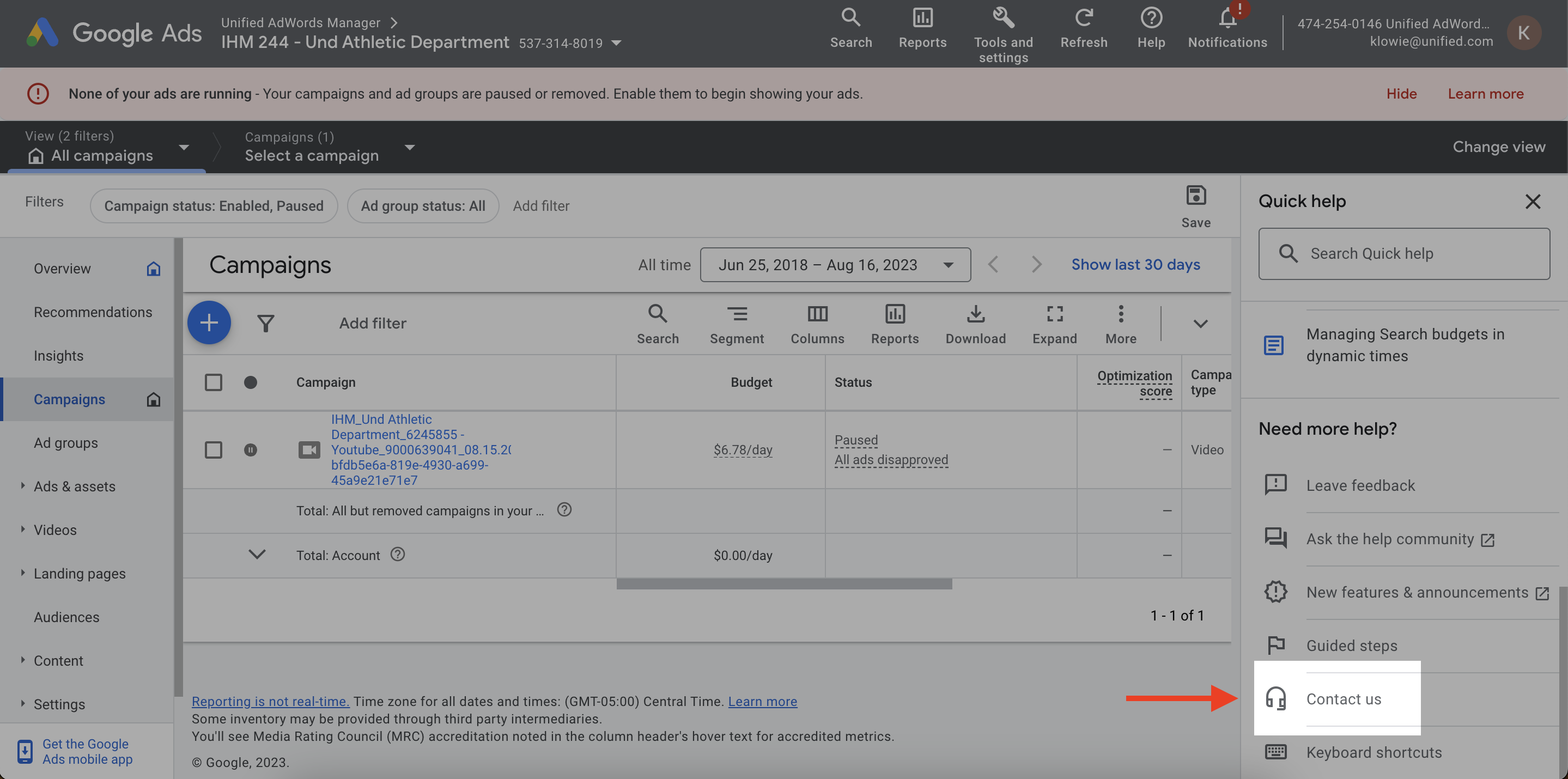The height and width of the screenshot is (779, 1568).
Task: Open the account selector dropdown arrow
Action: click(x=616, y=43)
